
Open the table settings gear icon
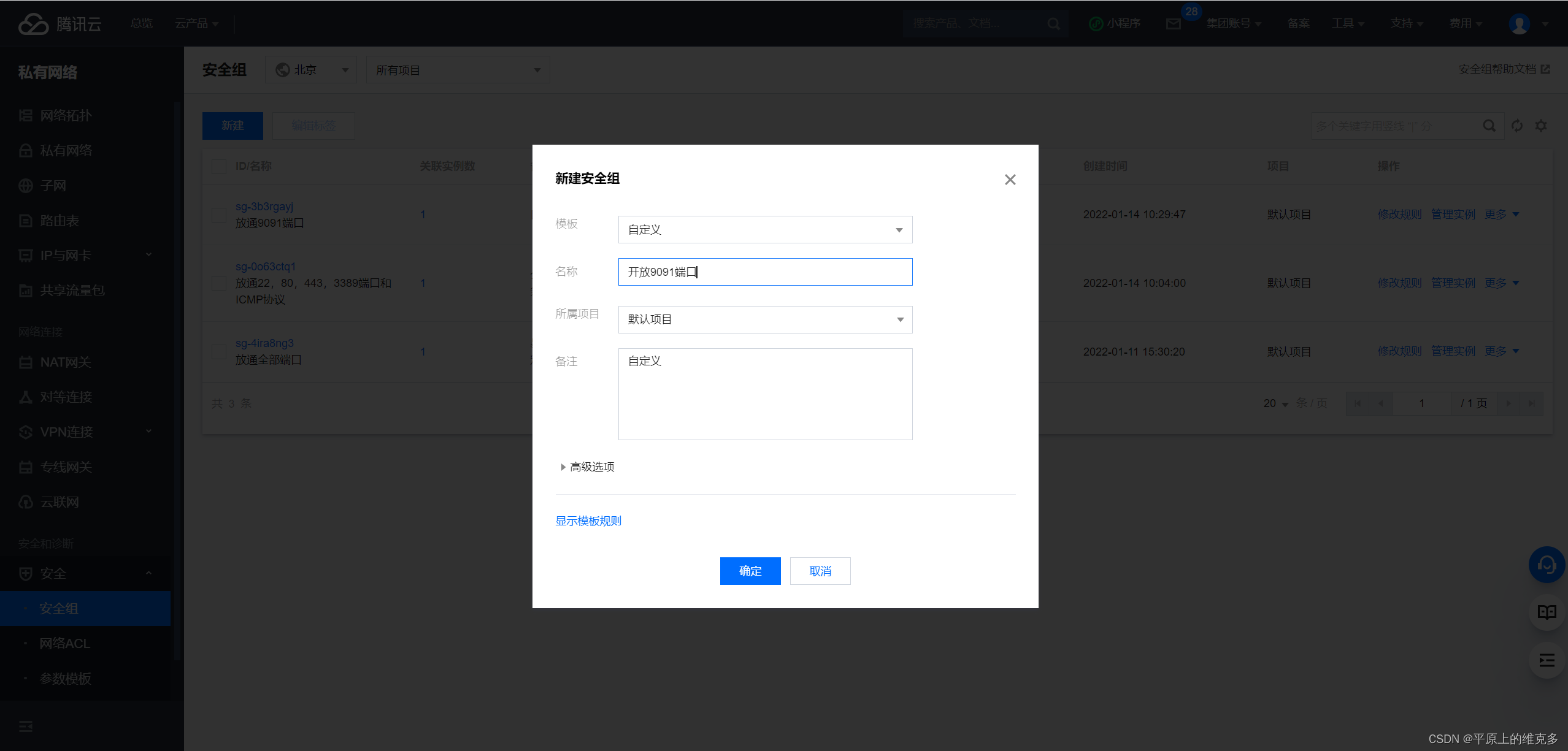(x=1541, y=126)
